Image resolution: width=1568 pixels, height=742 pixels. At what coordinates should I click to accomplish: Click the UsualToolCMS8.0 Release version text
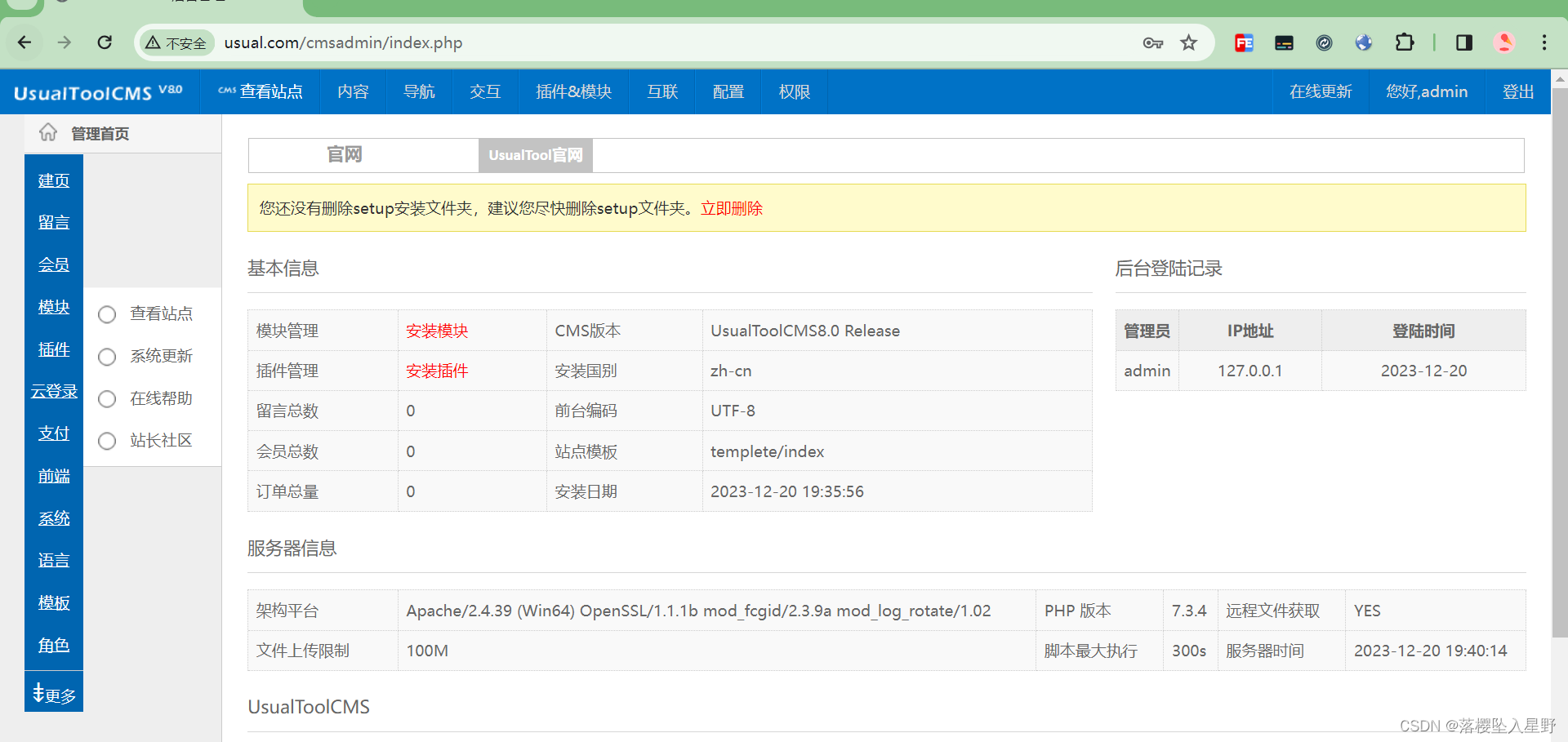(805, 331)
